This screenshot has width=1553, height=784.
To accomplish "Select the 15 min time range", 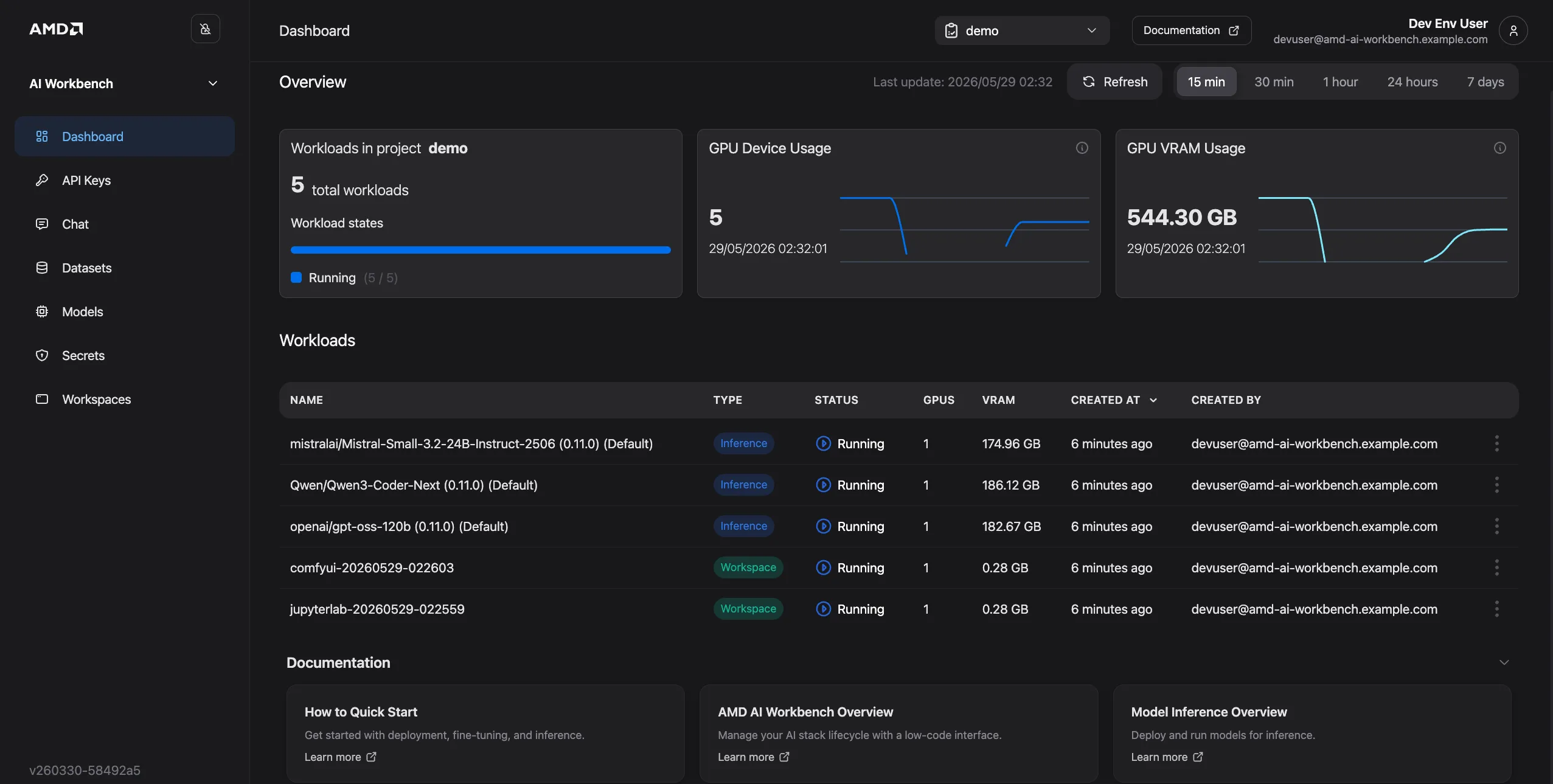I will click(x=1206, y=82).
